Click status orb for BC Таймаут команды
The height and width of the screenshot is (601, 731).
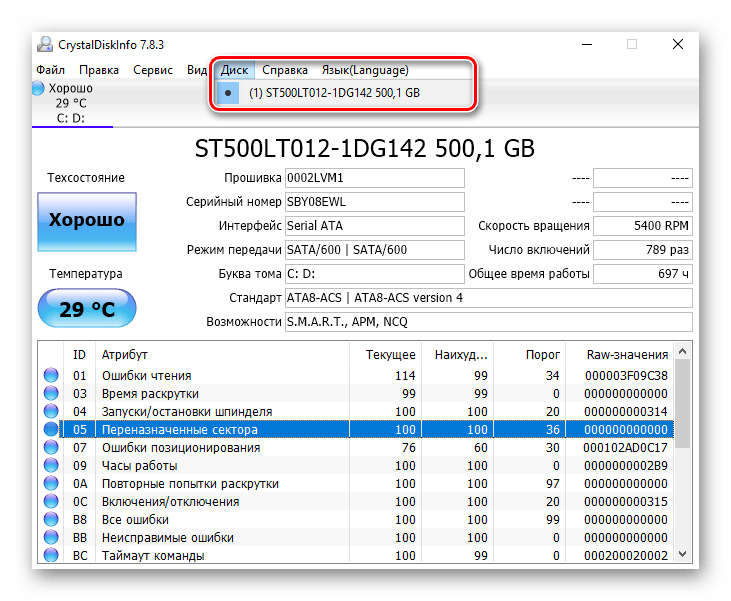tap(51, 555)
